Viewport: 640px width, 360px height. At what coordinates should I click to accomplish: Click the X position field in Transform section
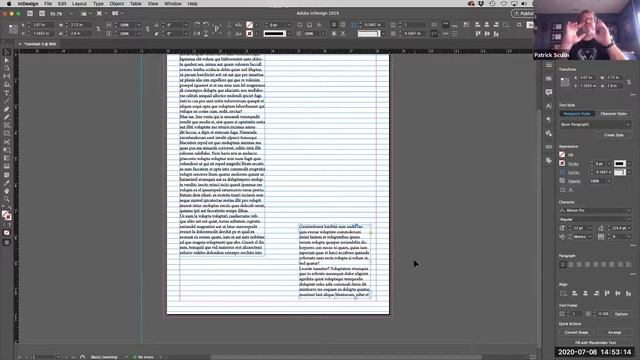point(587,78)
